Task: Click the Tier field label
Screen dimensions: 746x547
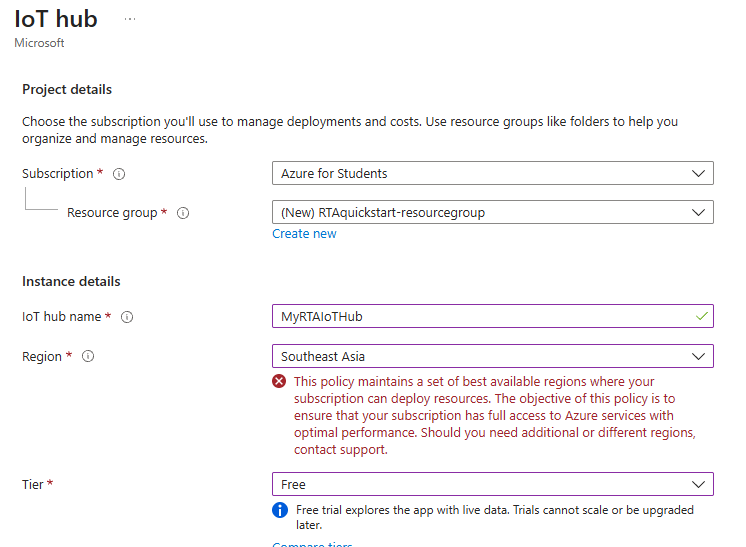Action: [x=32, y=485]
